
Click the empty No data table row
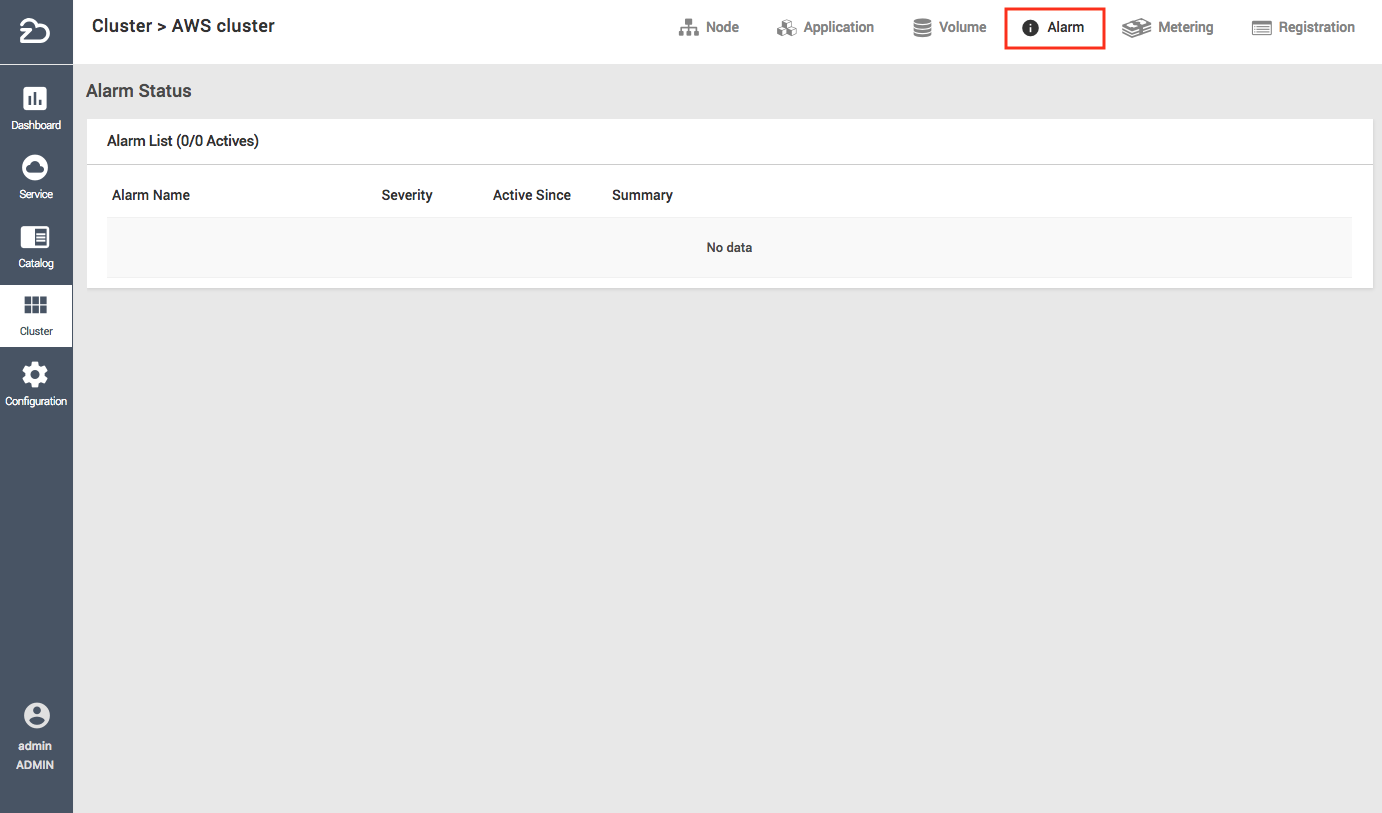[729, 248]
